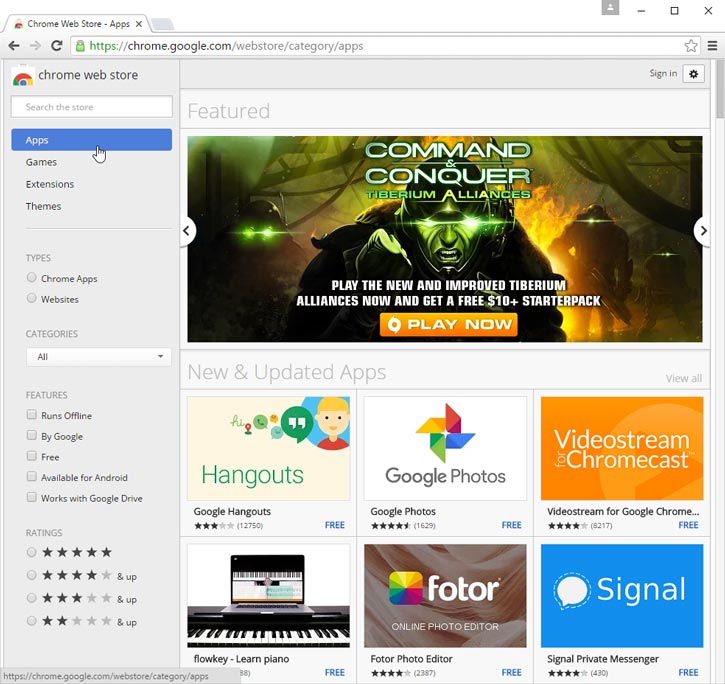This screenshot has height=684, width=725.
Task: Open the Google Photos app tile
Action: point(445,448)
